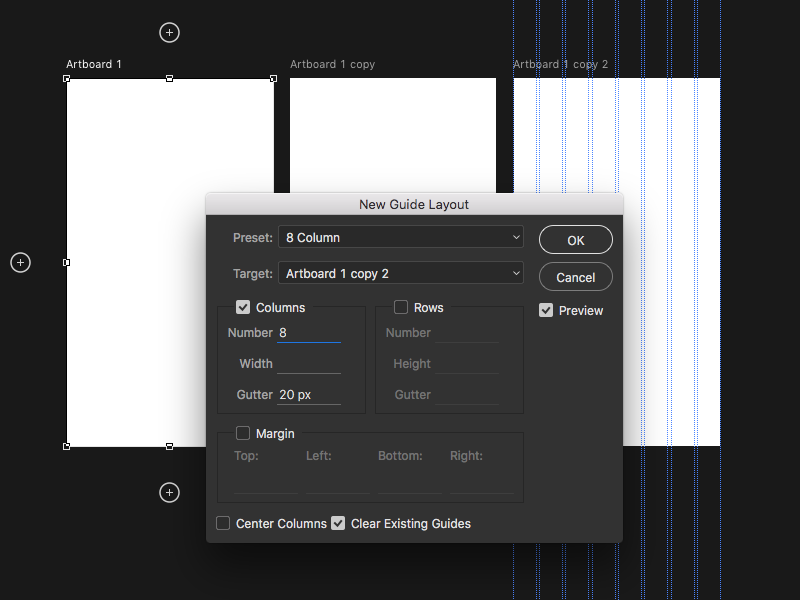Enable the Rows checkbox
Screen dimensions: 800x600
pyautogui.click(x=401, y=307)
